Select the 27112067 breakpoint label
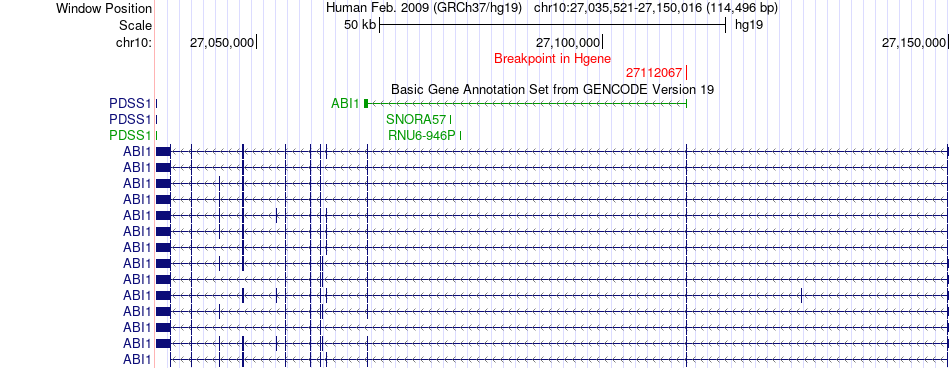950x368 pixels. tap(654, 73)
